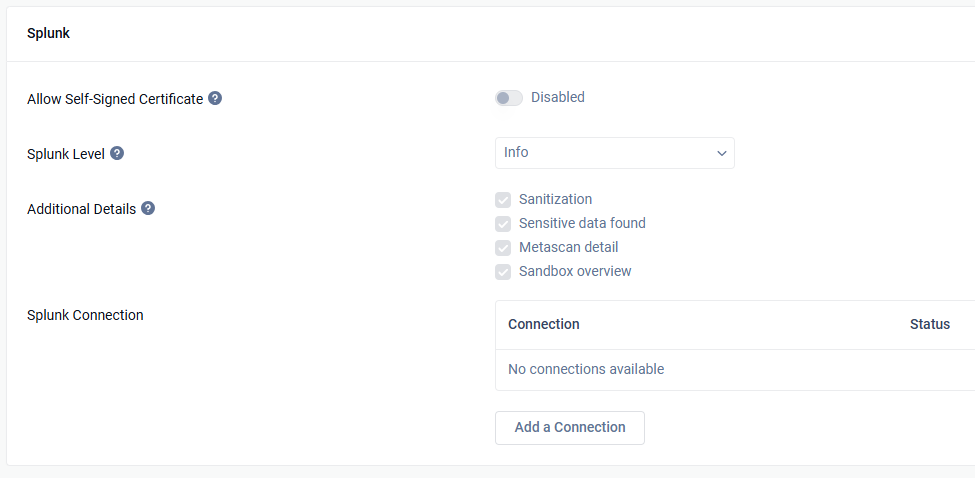Screen dimensions: 975x478
Task: Click the Splunk Level label
Action: (x=66, y=154)
